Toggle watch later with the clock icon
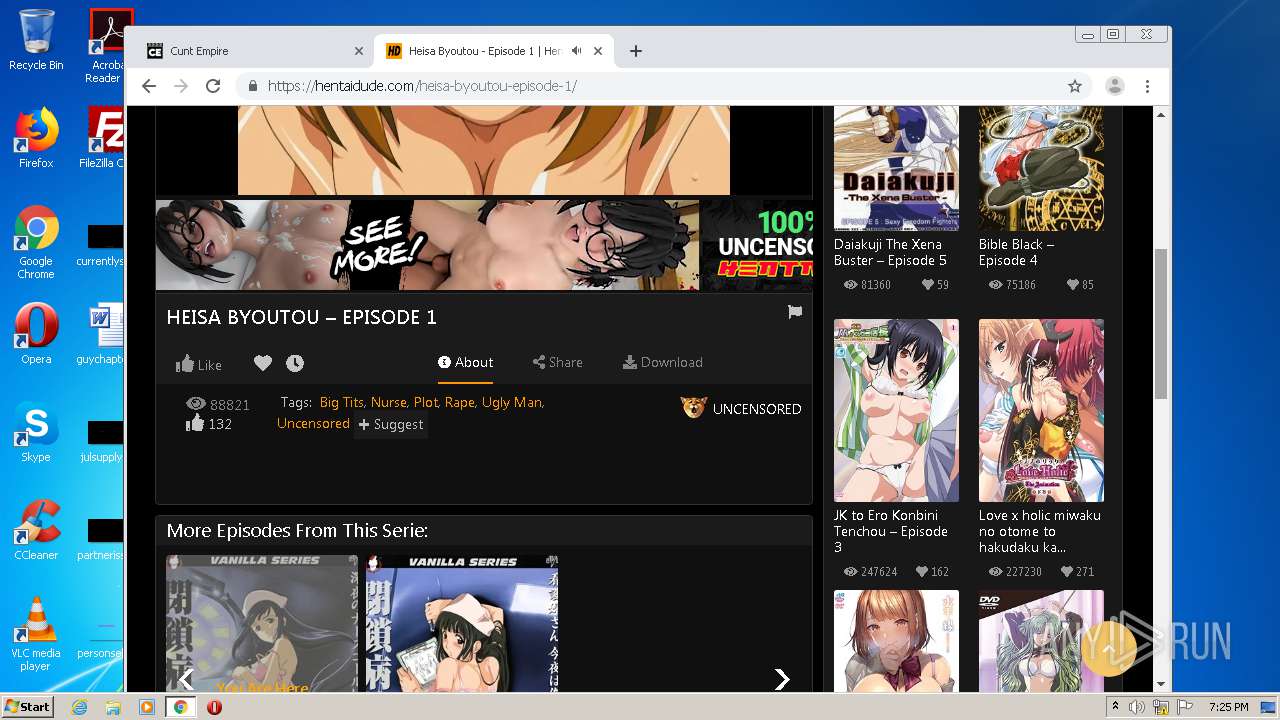 pos(295,363)
